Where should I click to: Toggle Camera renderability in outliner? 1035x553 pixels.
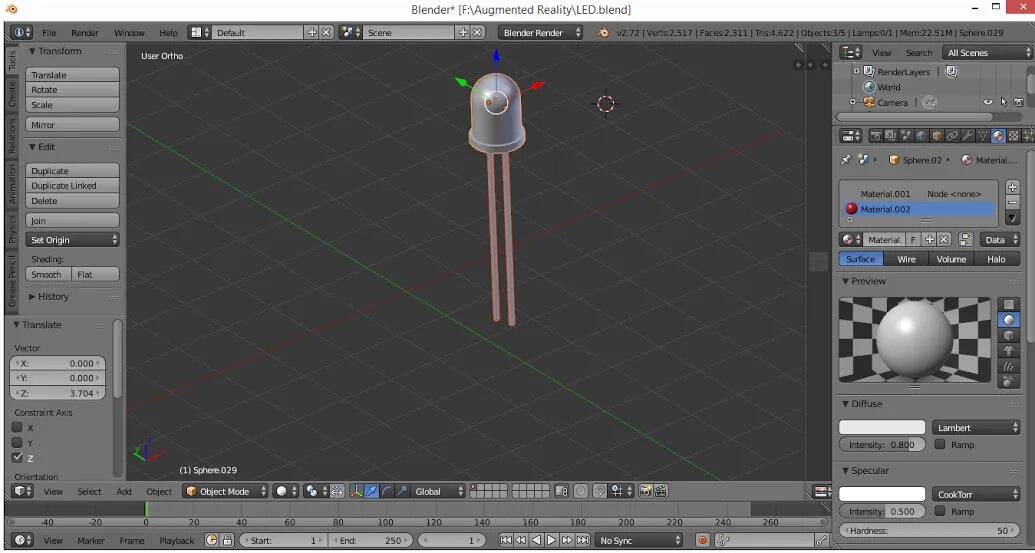(x=1018, y=102)
